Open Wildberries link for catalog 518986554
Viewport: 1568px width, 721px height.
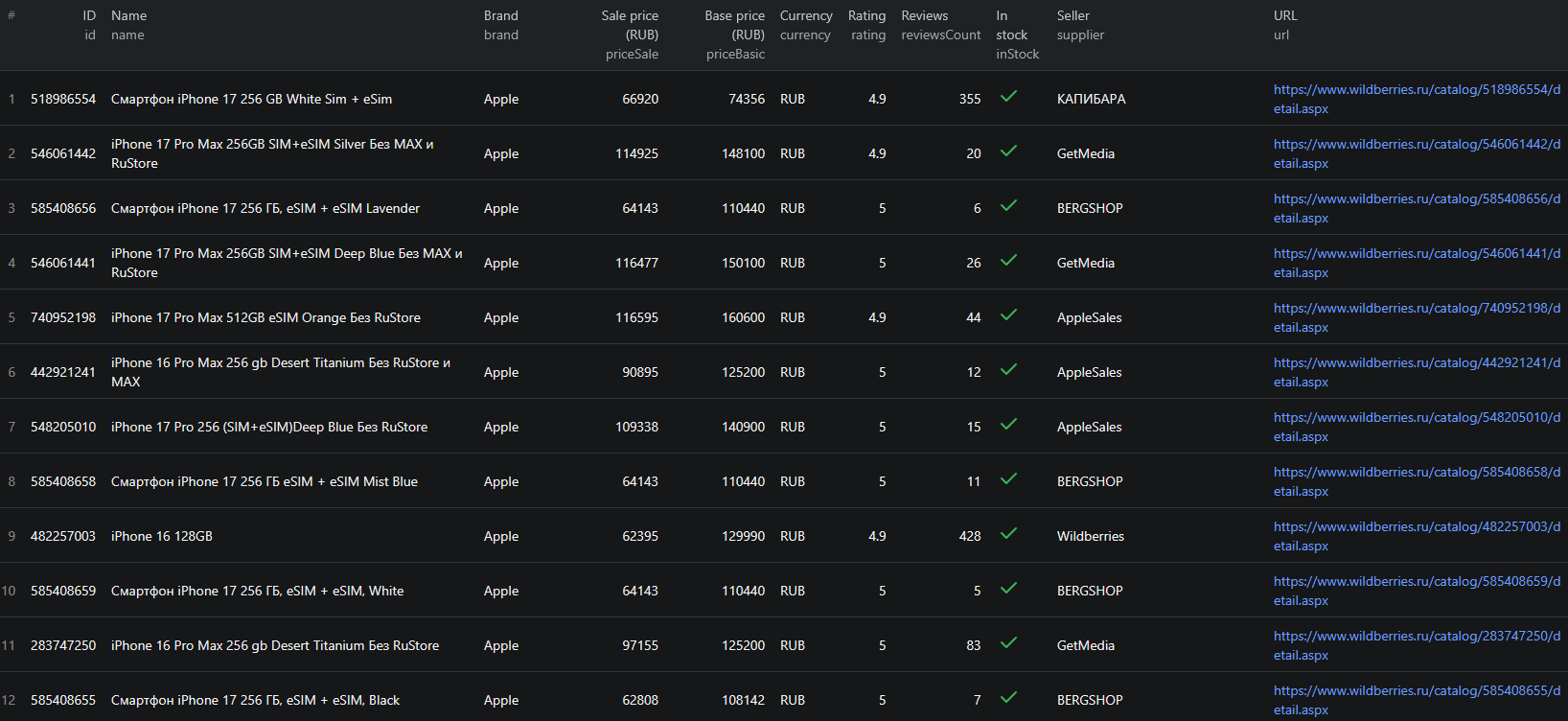coord(1417,99)
